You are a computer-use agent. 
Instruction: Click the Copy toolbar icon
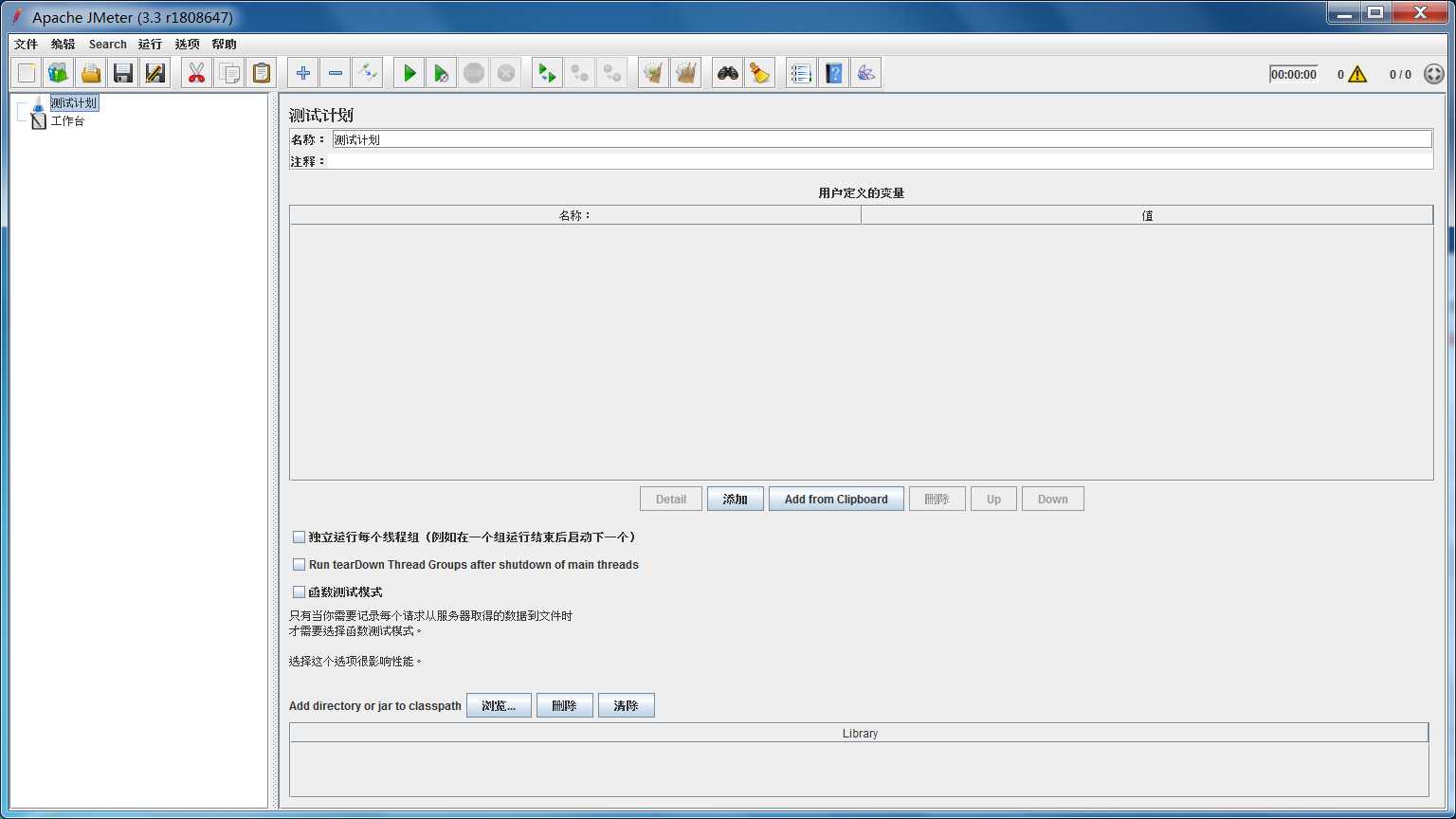[x=228, y=73]
